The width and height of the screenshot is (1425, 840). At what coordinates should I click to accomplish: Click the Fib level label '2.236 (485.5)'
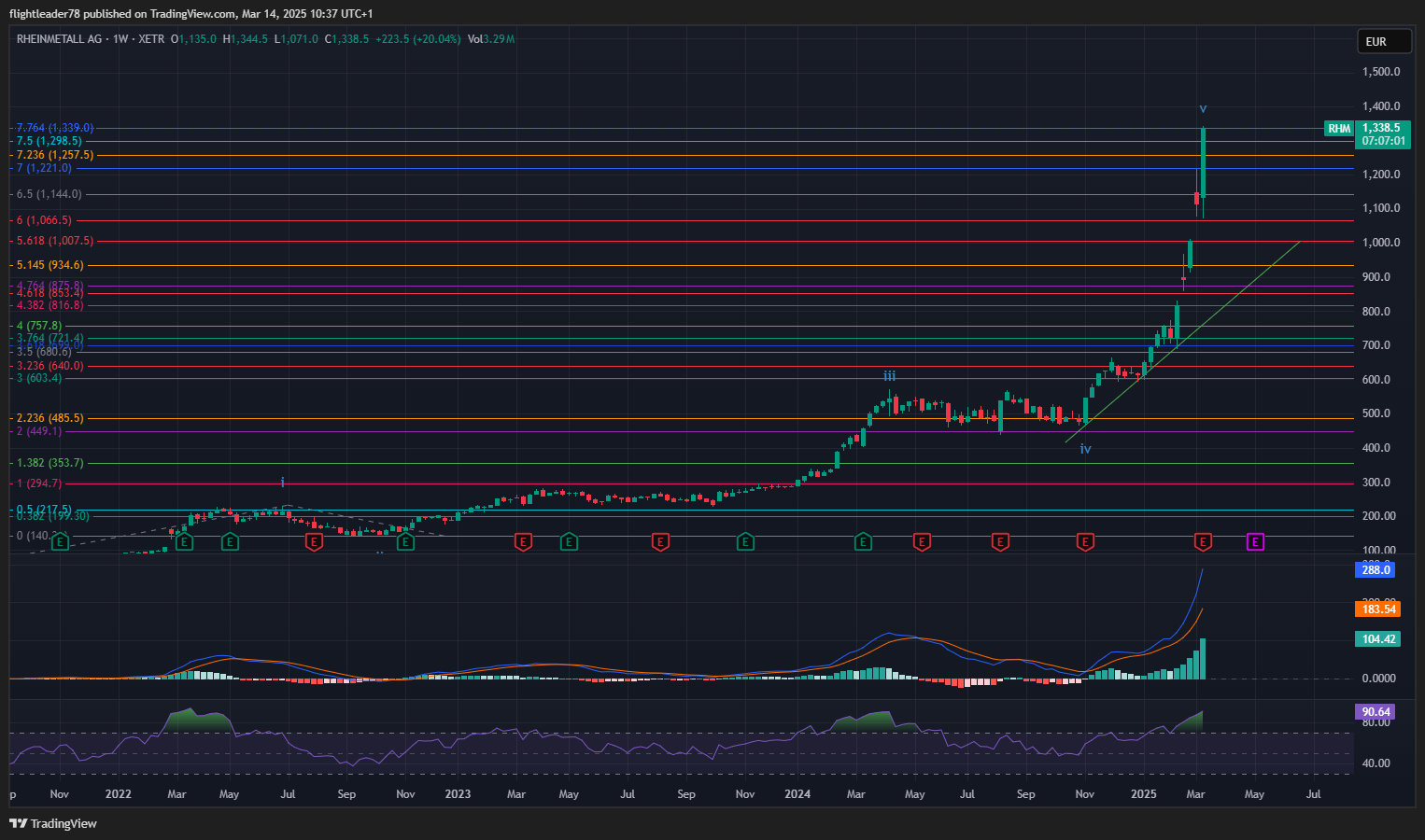50,418
